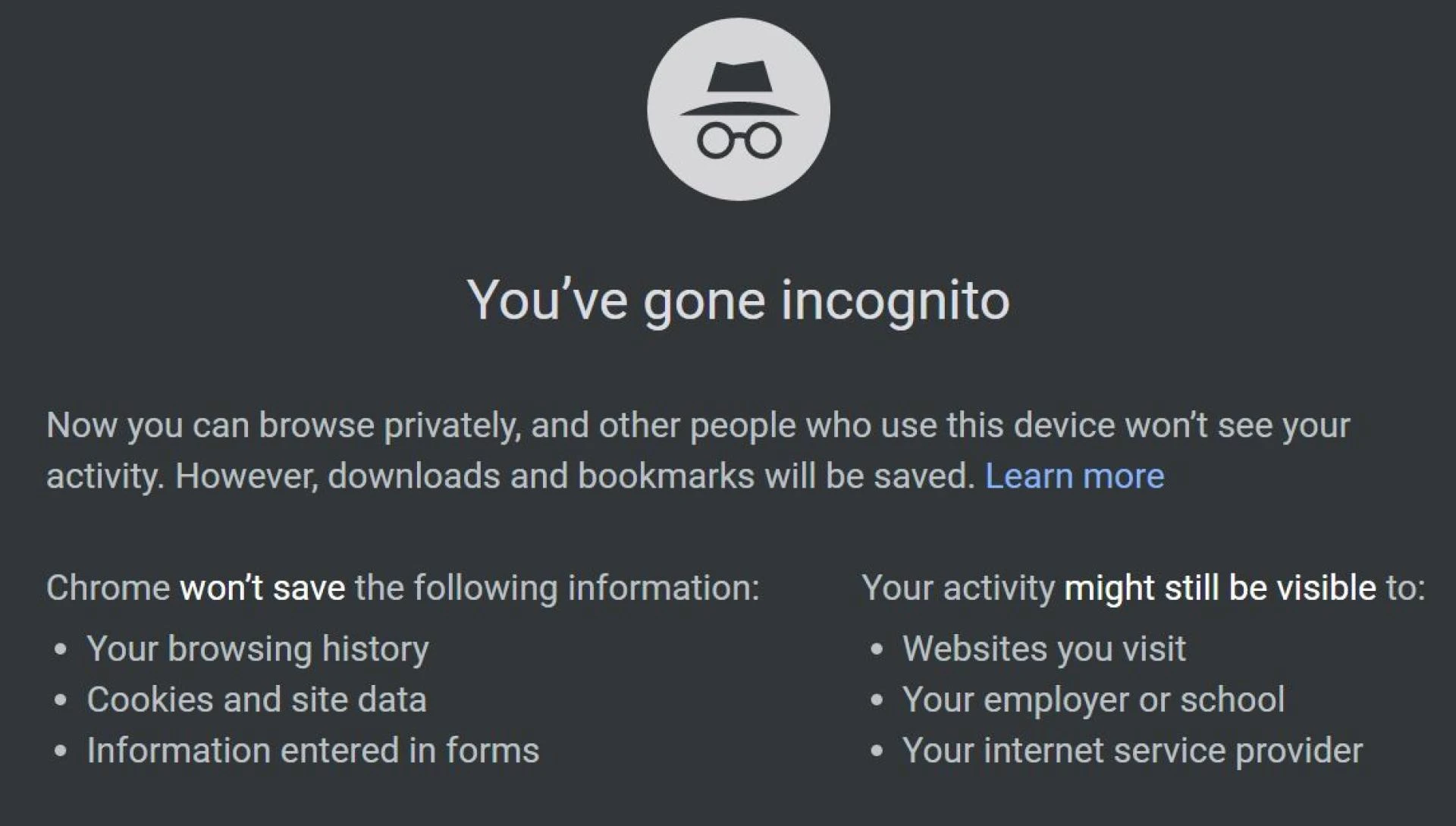The height and width of the screenshot is (826, 1456).
Task: Click the bullet beside "Websites you visit"
Action: pos(877,650)
